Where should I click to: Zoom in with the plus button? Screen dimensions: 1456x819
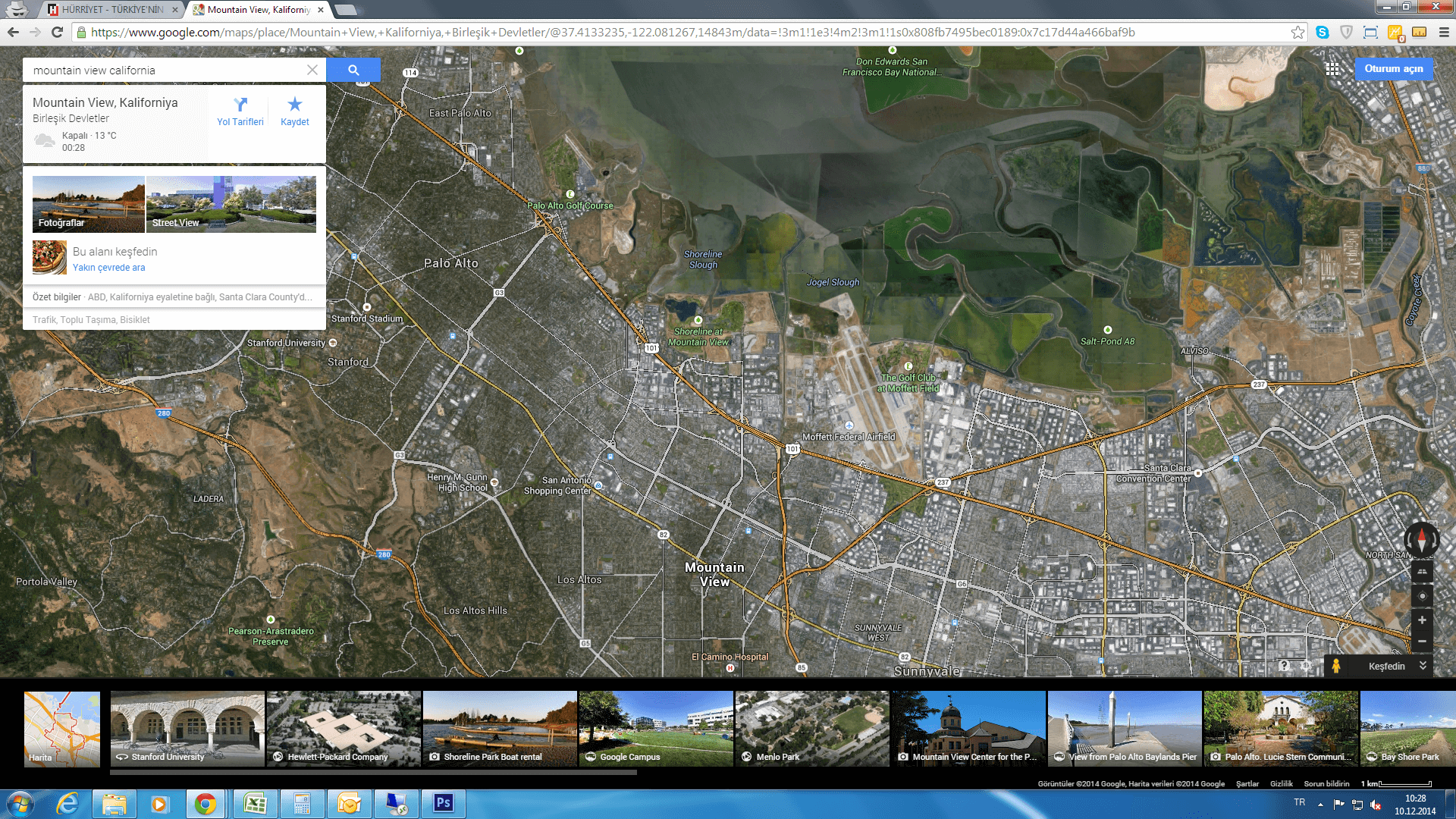[1422, 620]
